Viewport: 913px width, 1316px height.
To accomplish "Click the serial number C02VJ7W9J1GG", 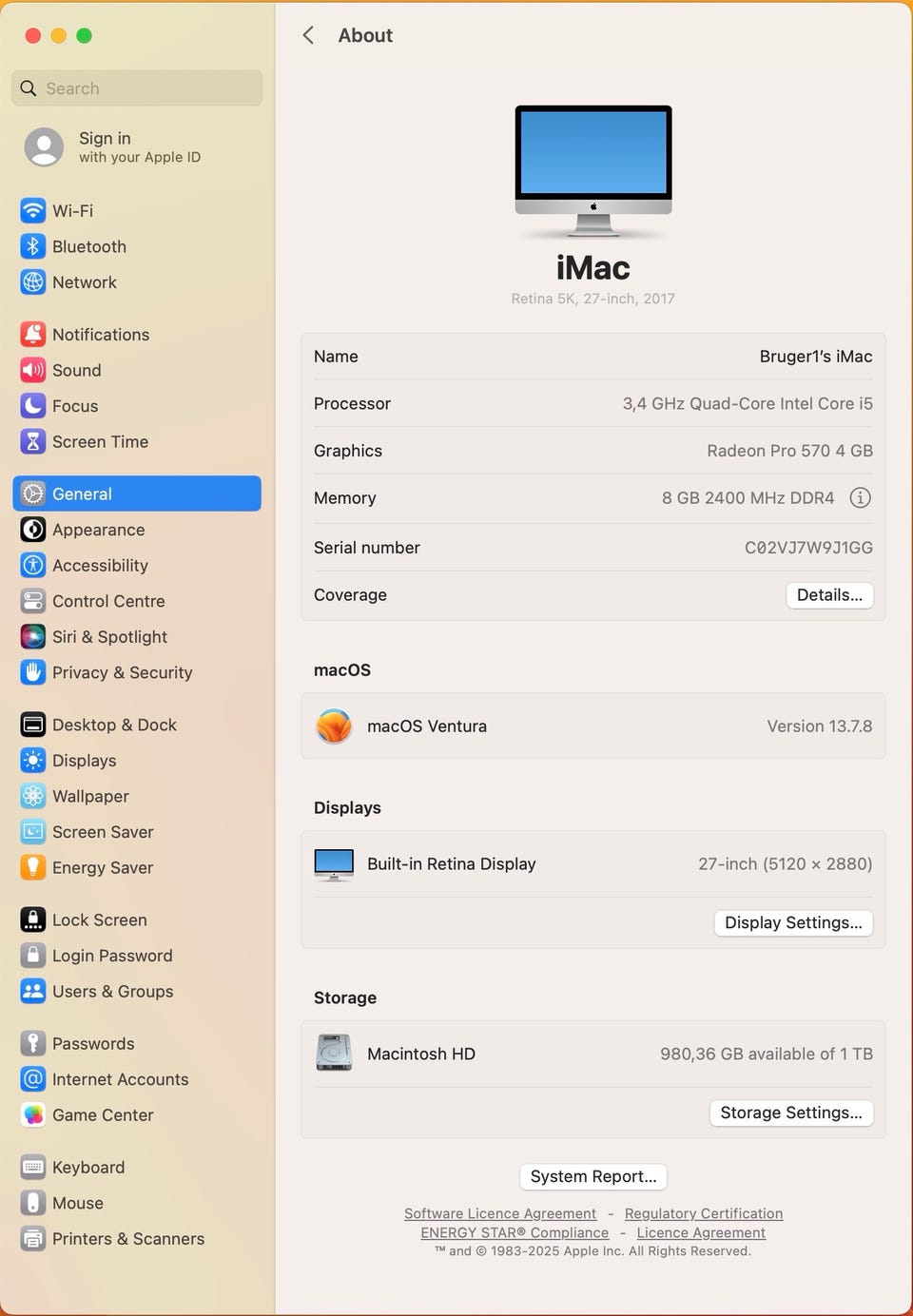I will [808, 547].
